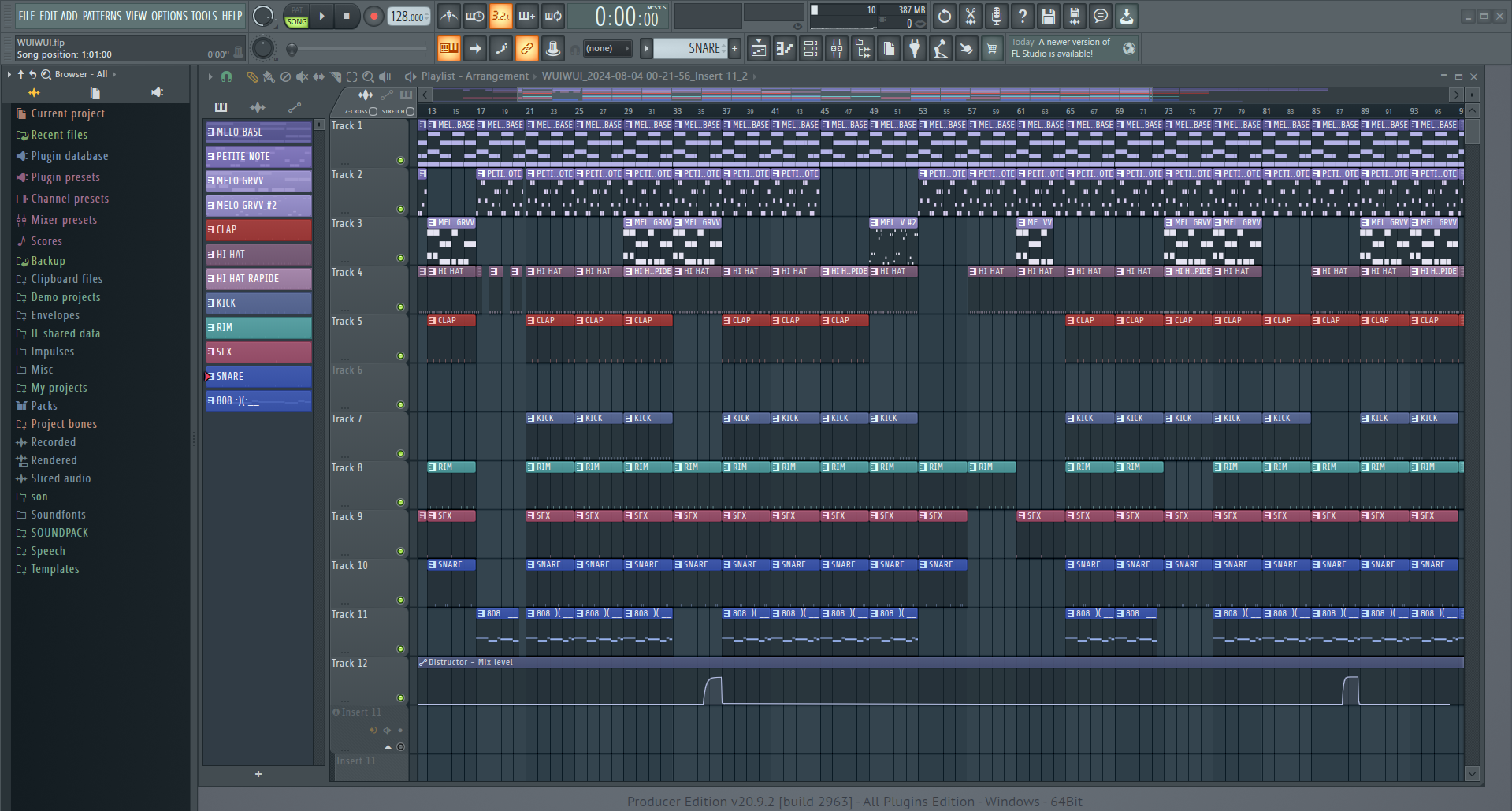Toggle playlist auto-scroll arrow icon
The height and width of the screenshot is (811, 1512).
coord(475,49)
